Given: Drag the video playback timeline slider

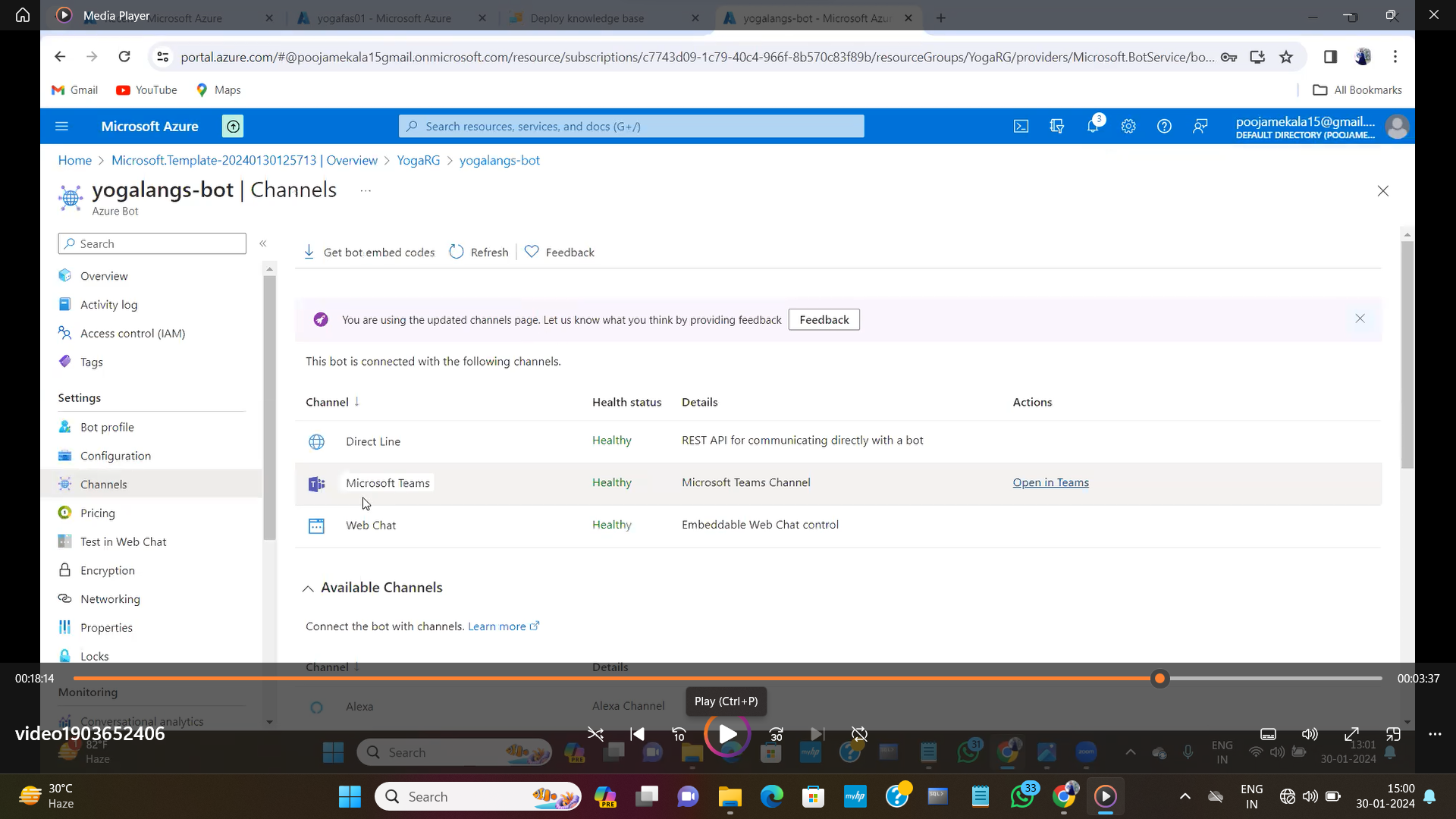Looking at the screenshot, I should tap(1163, 680).
